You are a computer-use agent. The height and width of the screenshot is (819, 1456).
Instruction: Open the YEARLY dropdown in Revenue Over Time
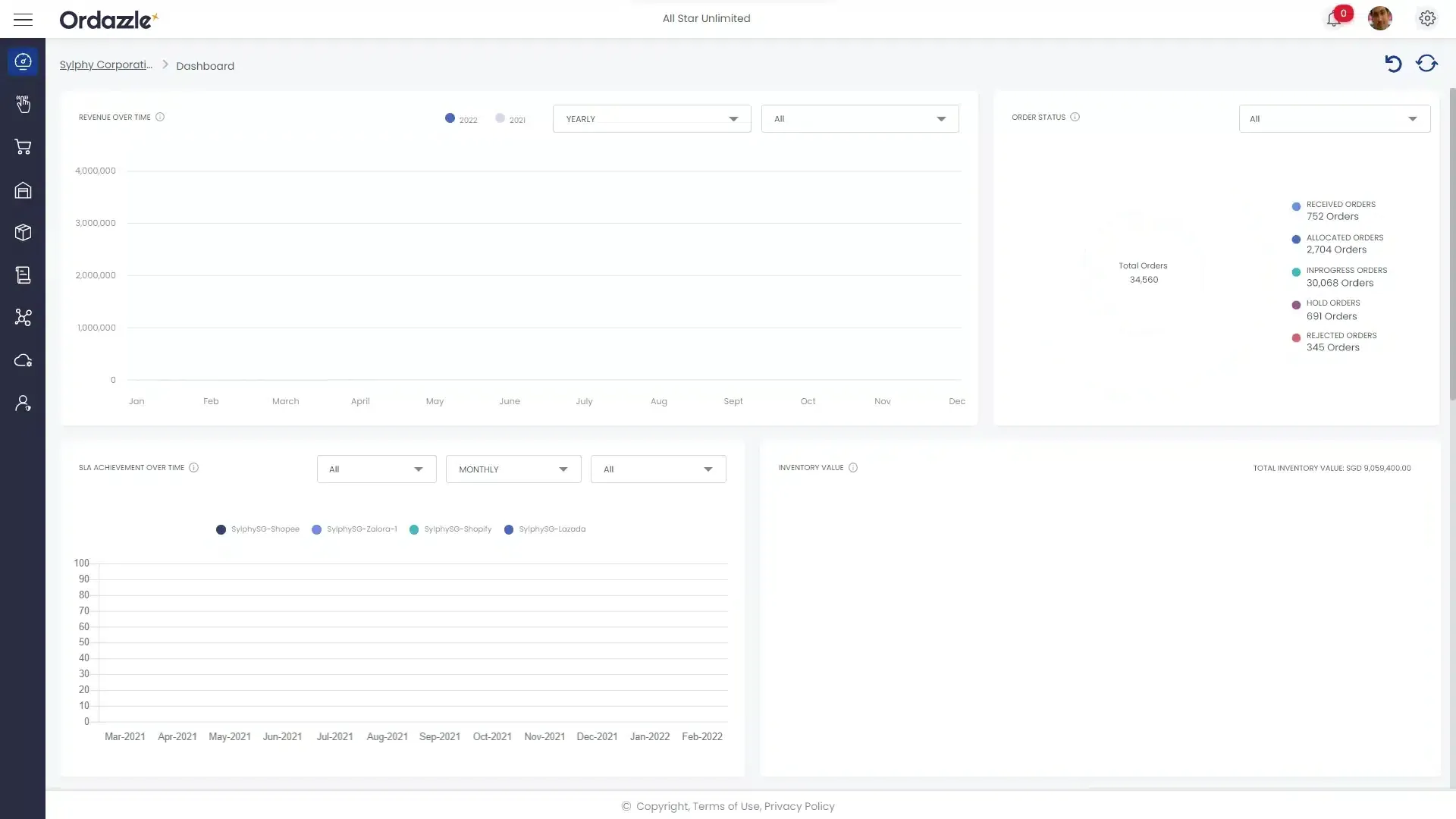click(x=651, y=118)
